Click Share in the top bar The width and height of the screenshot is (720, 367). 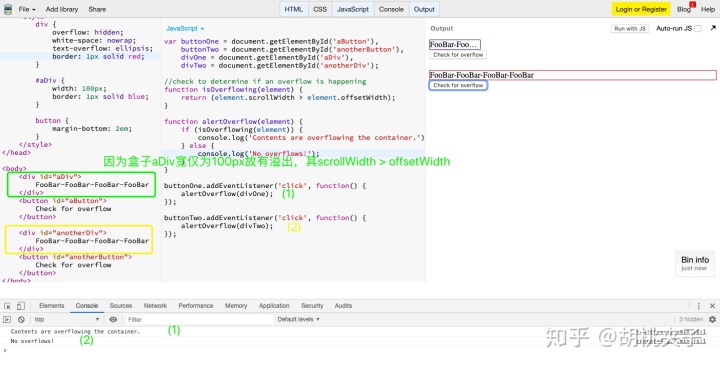[x=97, y=9]
